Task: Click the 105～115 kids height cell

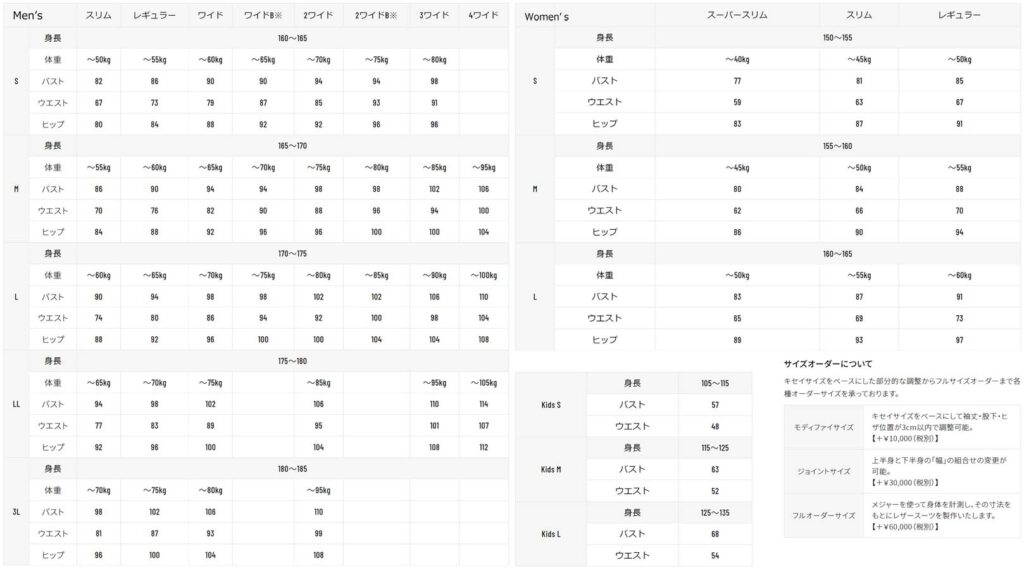Action: point(715,383)
